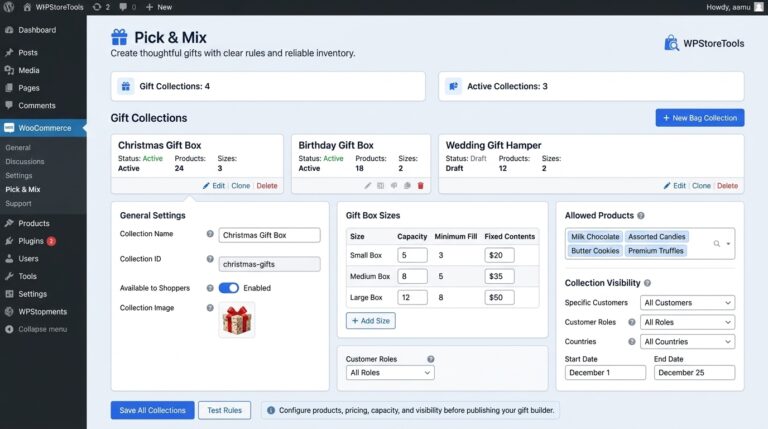Open the Support submenu item

[18, 203]
